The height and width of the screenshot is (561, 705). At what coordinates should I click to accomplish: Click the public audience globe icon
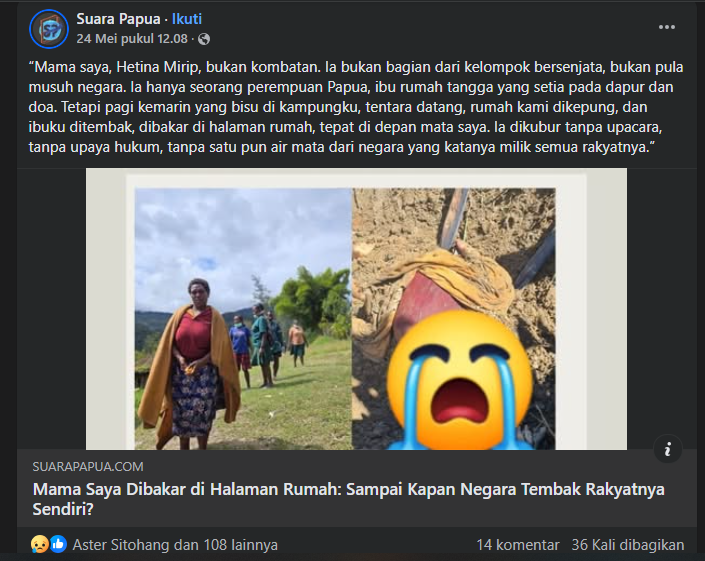(x=204, y=39)
